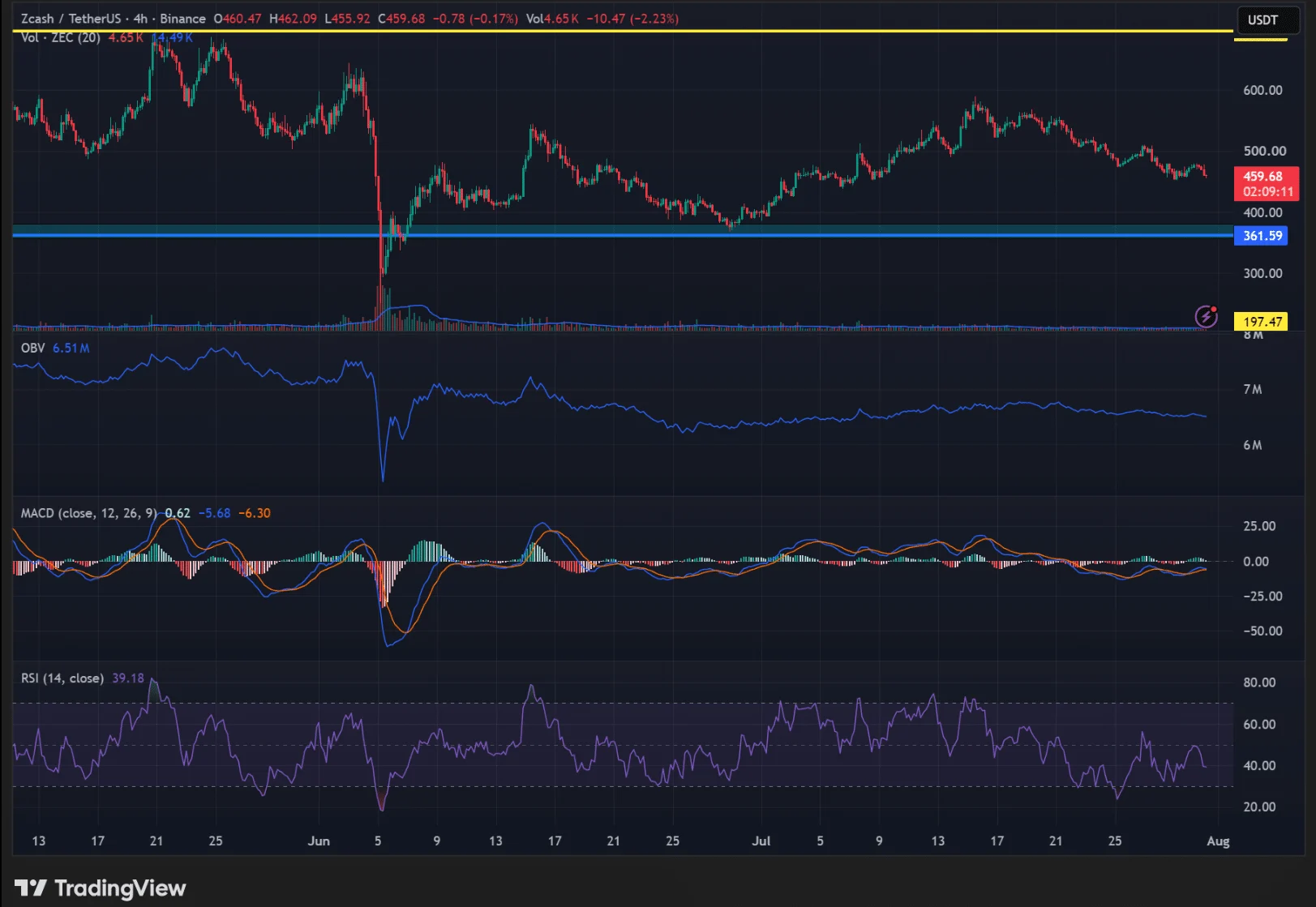Click the 7M label on the OBV axis
This screenshot has width=1316, height=907.
[x=1253, y=390]
